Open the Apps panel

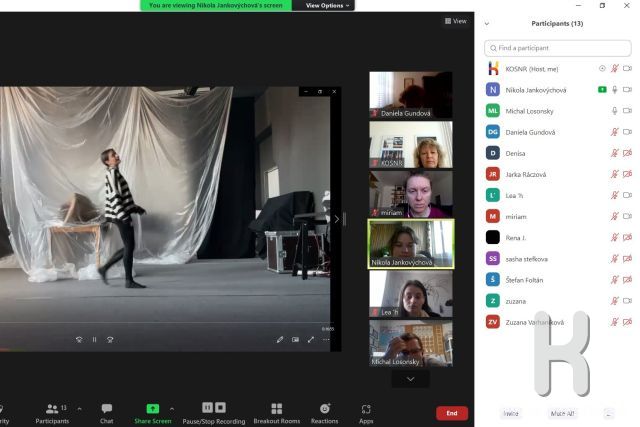pyautogui.click(x=366, y=412)
